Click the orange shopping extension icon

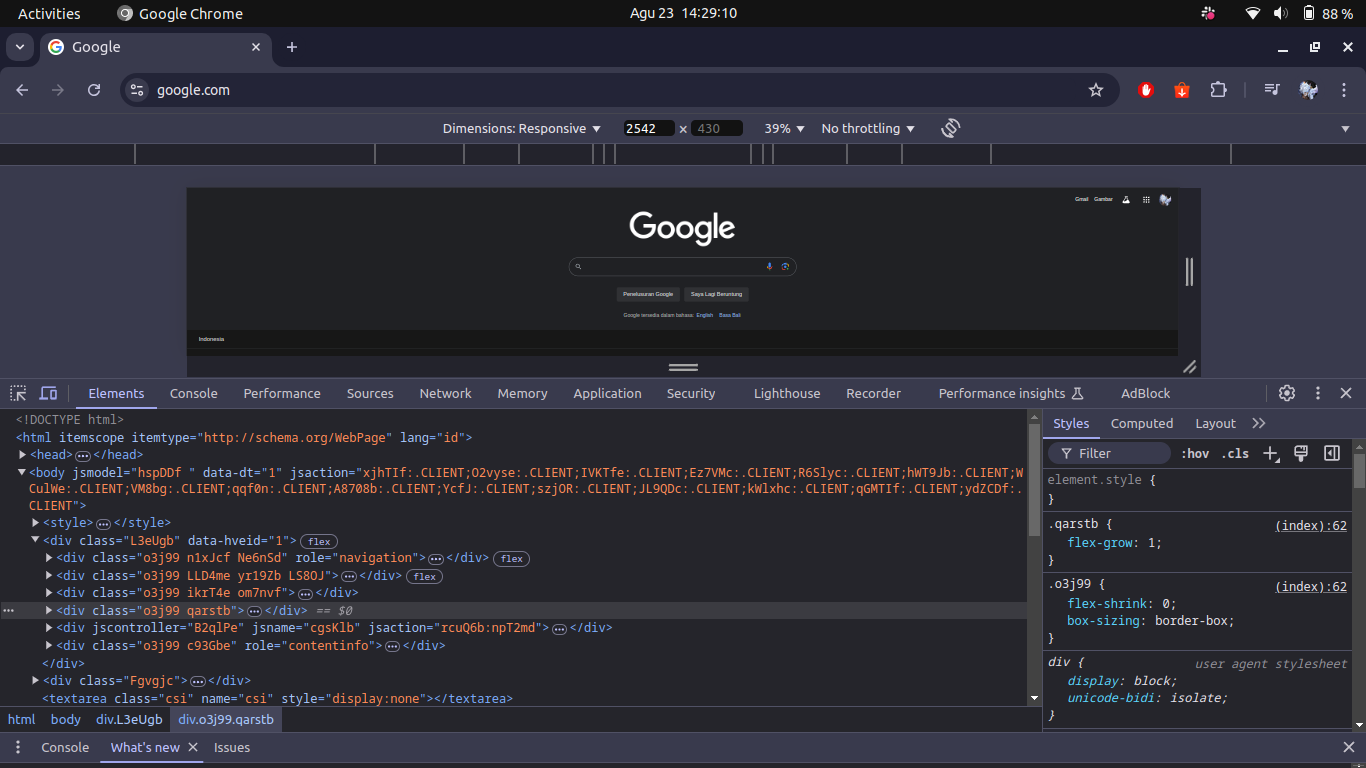point(1181,90)
